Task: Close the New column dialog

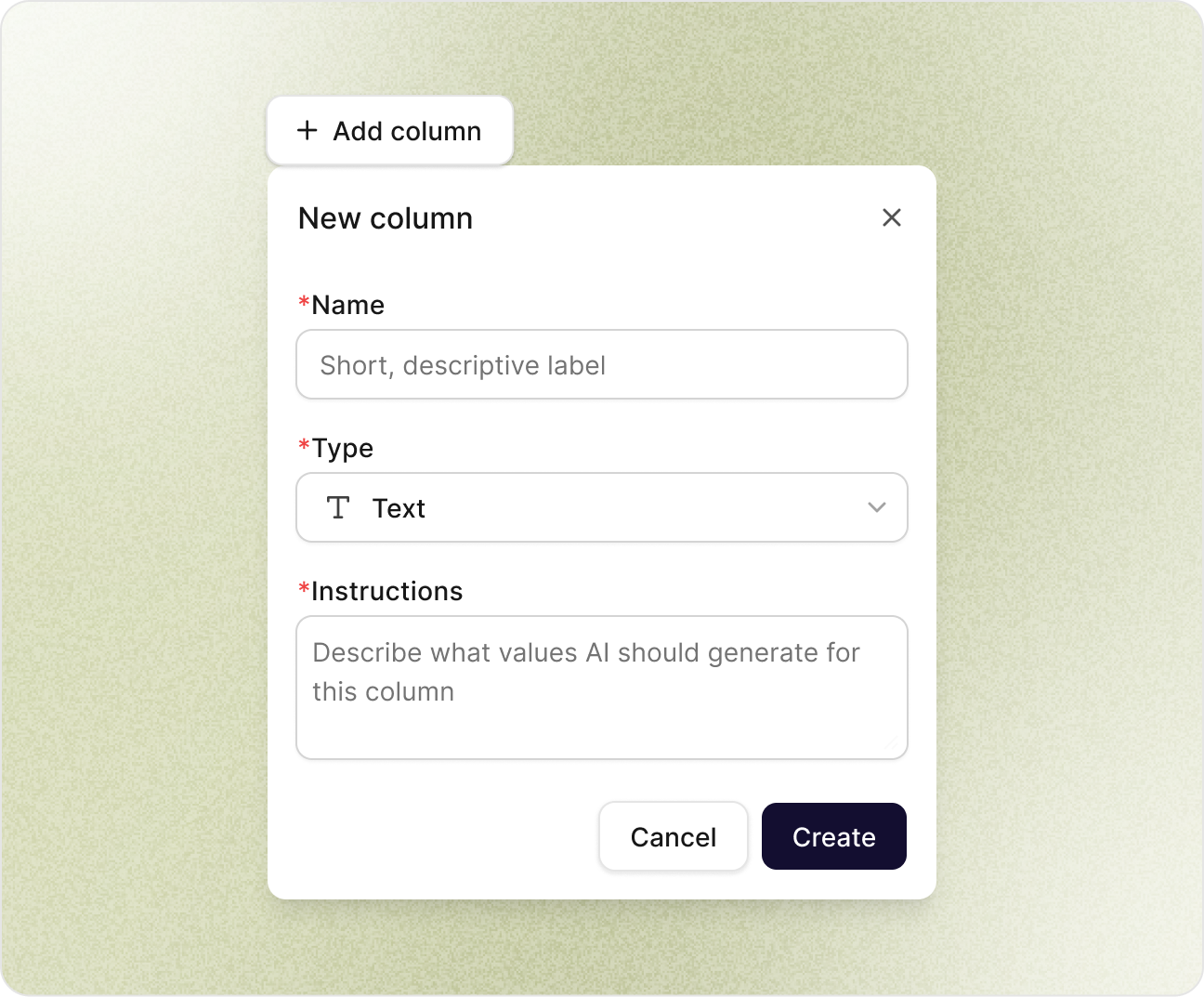Action: point(892,217)
